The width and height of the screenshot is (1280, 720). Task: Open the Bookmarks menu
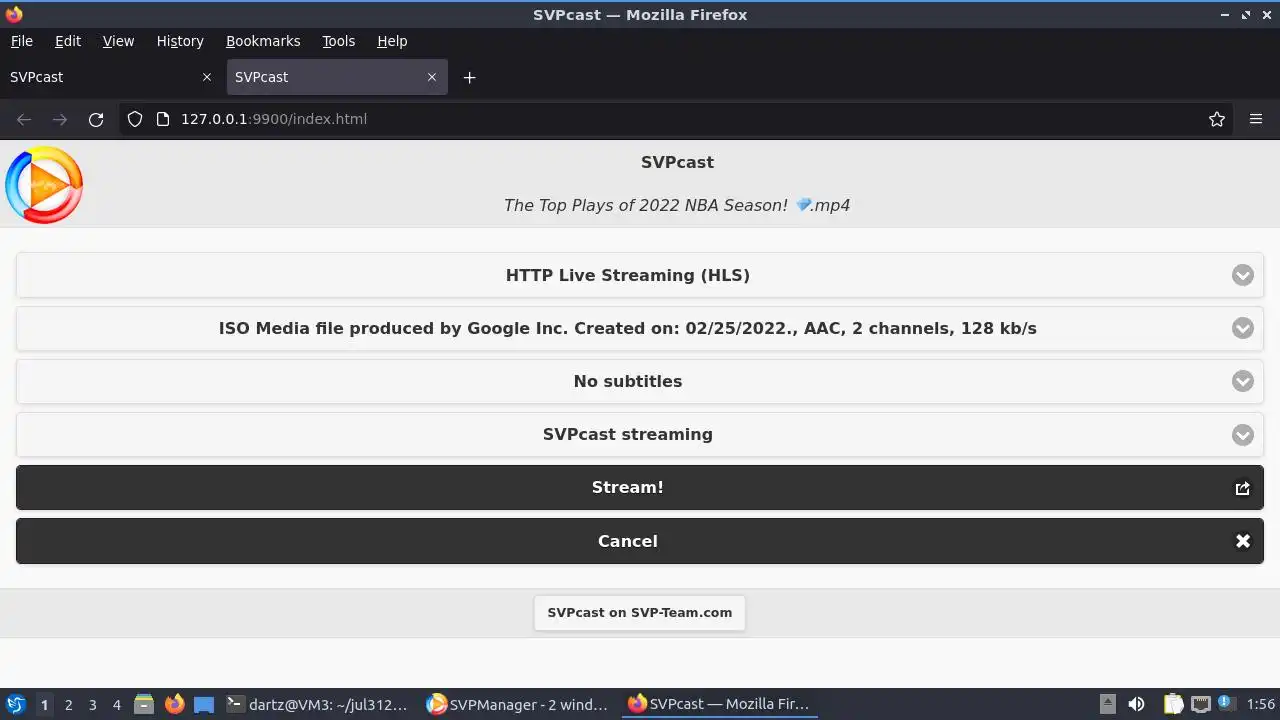coord(263,41)
